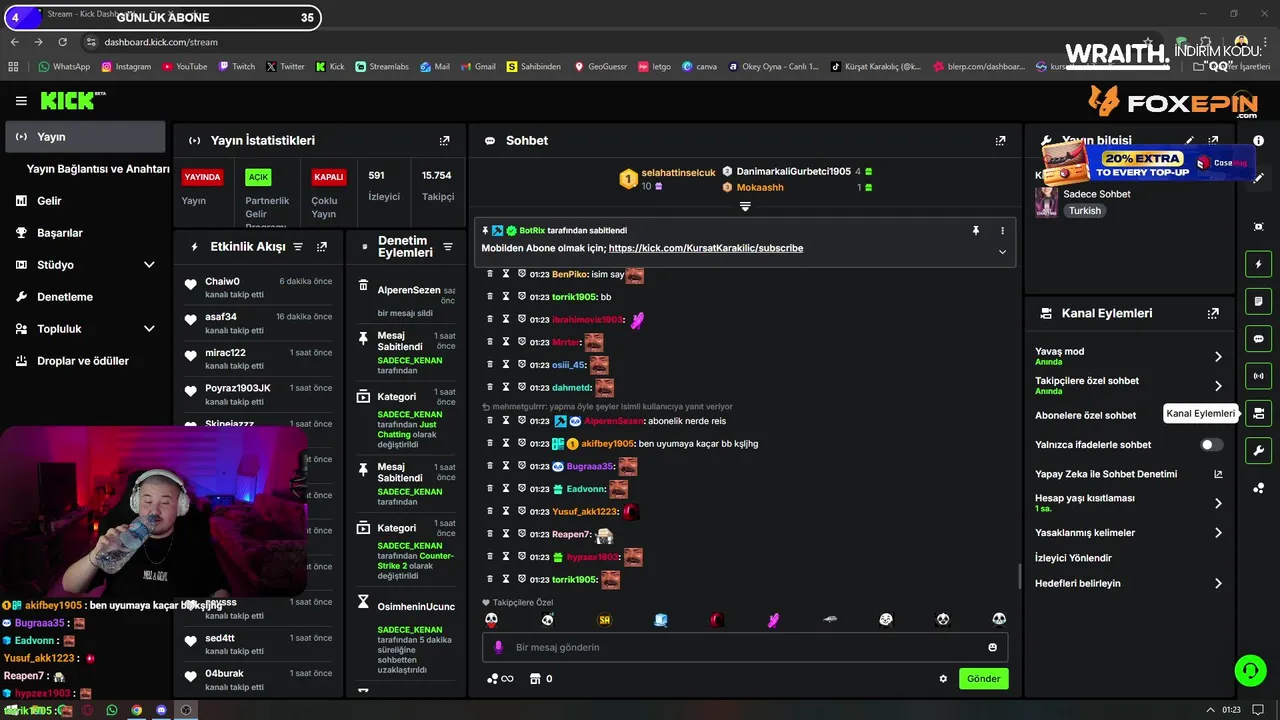Viewport: 1280px width, 720px height.
Task: Select Yayın in the left sidebar
Action: [x=85, y=137]
